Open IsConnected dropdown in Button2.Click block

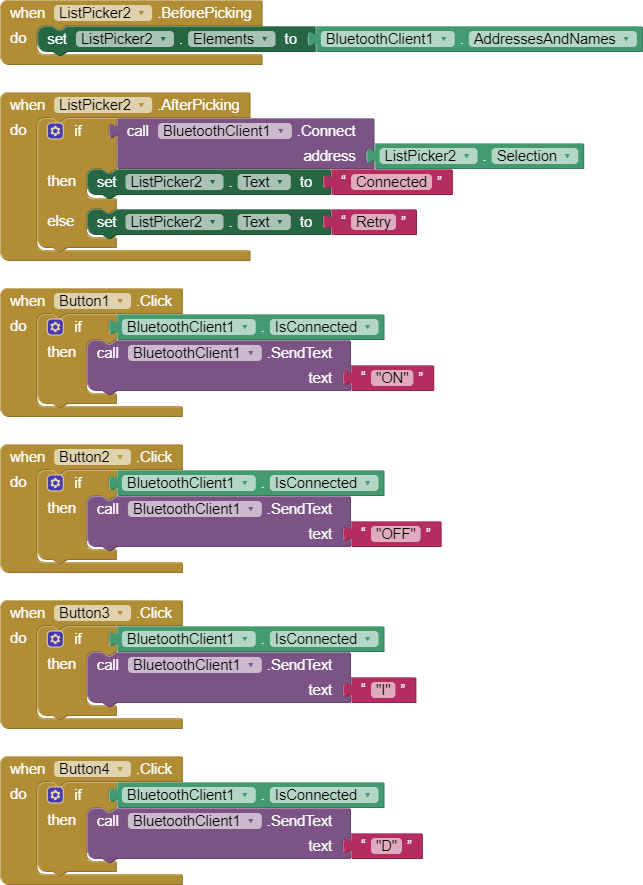point(323,483)
